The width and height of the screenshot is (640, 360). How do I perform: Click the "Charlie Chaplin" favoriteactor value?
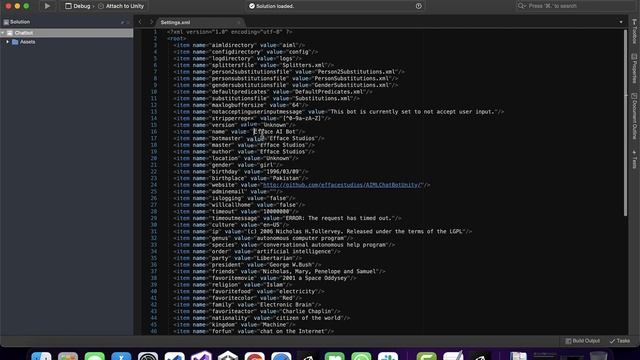coord(307,311)
